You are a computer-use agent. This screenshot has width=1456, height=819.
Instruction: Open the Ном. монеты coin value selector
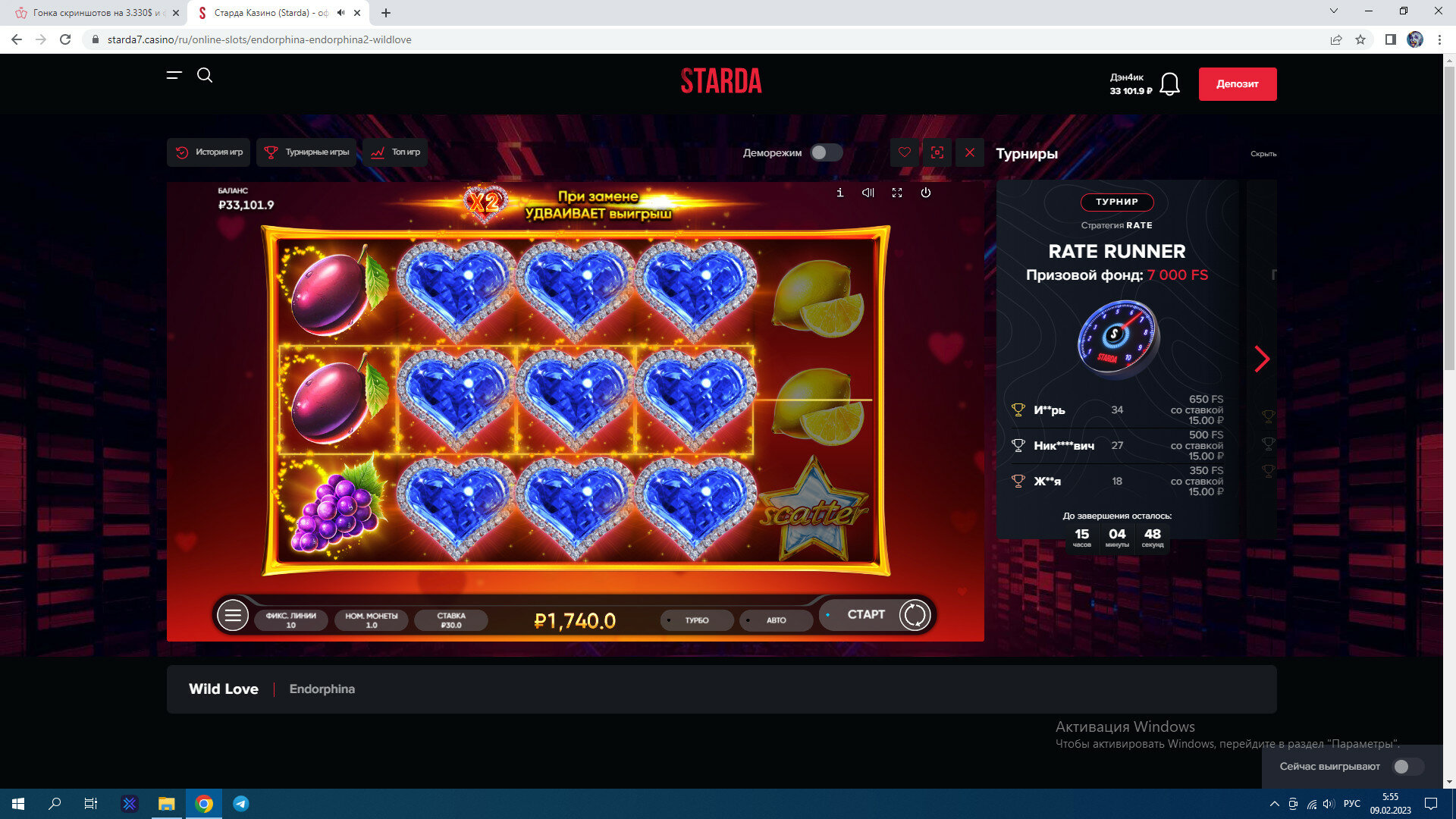[371, 620]
